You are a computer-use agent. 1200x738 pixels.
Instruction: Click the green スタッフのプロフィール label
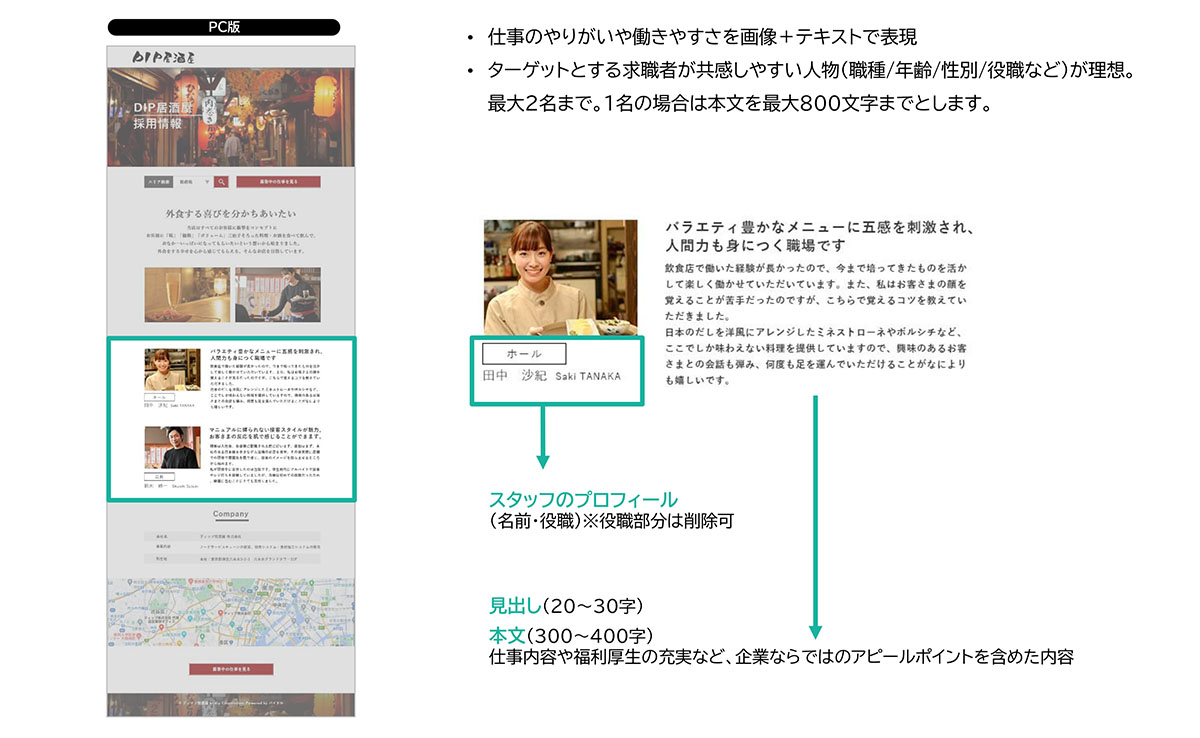tap(583, 500)
